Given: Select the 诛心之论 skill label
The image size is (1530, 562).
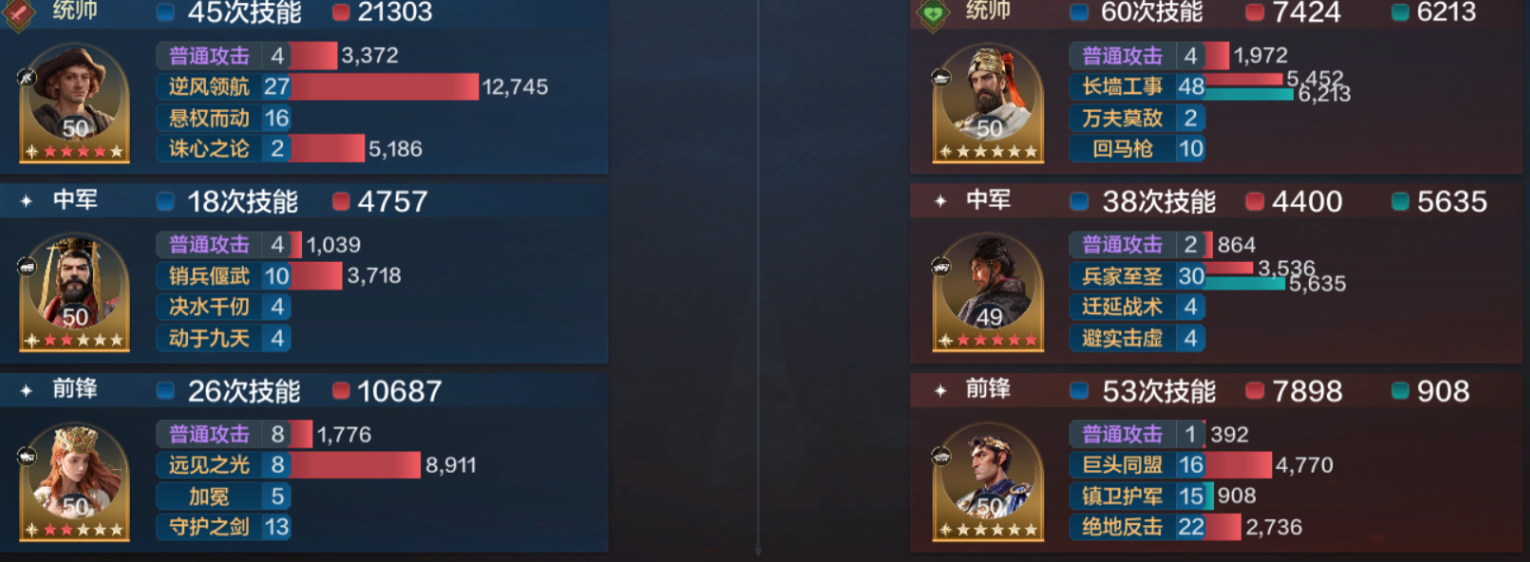Looking at the screenshot, I should click(209, 149).
